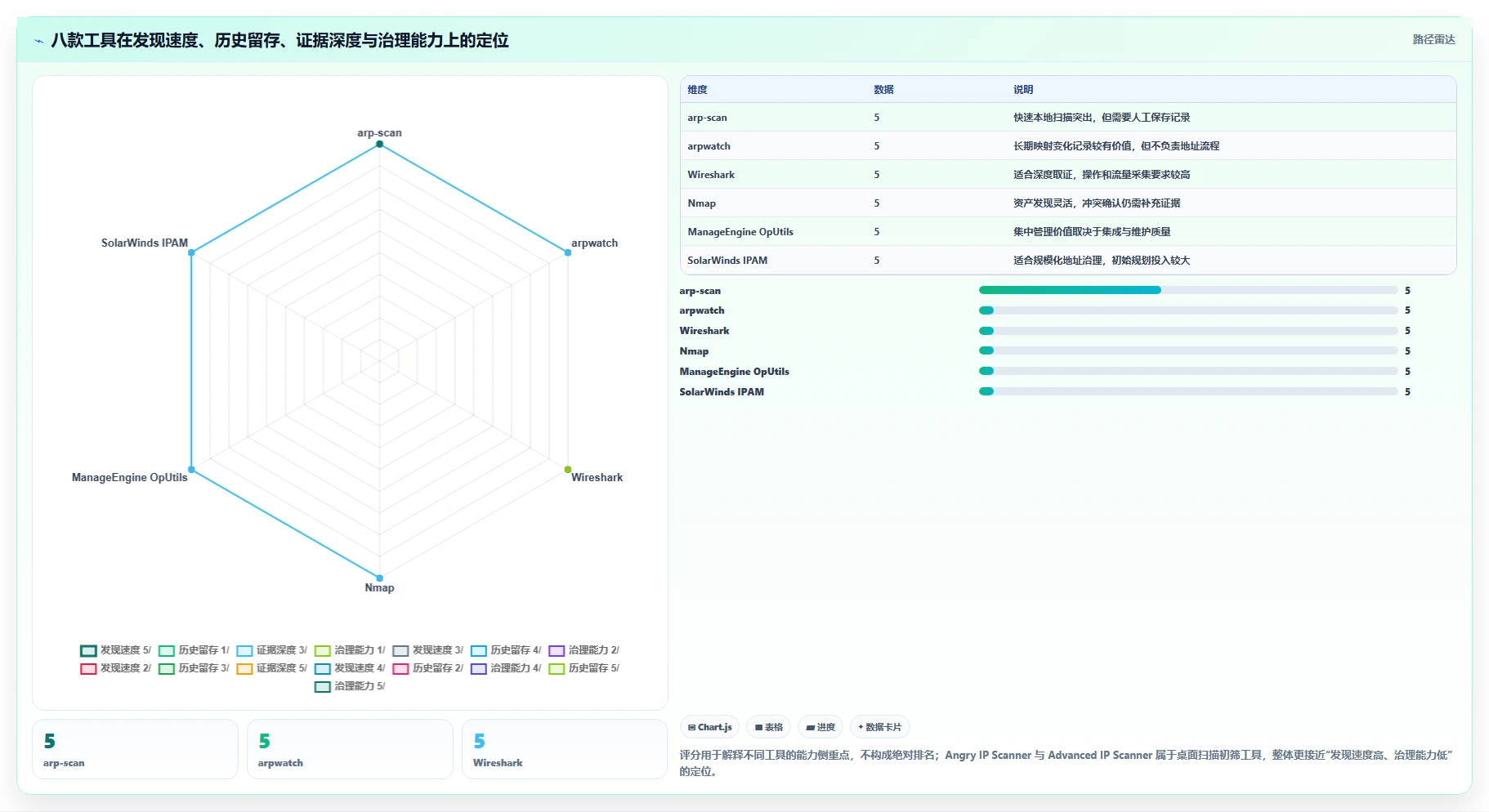The image size is (1489, 812).
Task: Toggle the 历史留存 1/ legend dataset
Action: tap(194, 650)
